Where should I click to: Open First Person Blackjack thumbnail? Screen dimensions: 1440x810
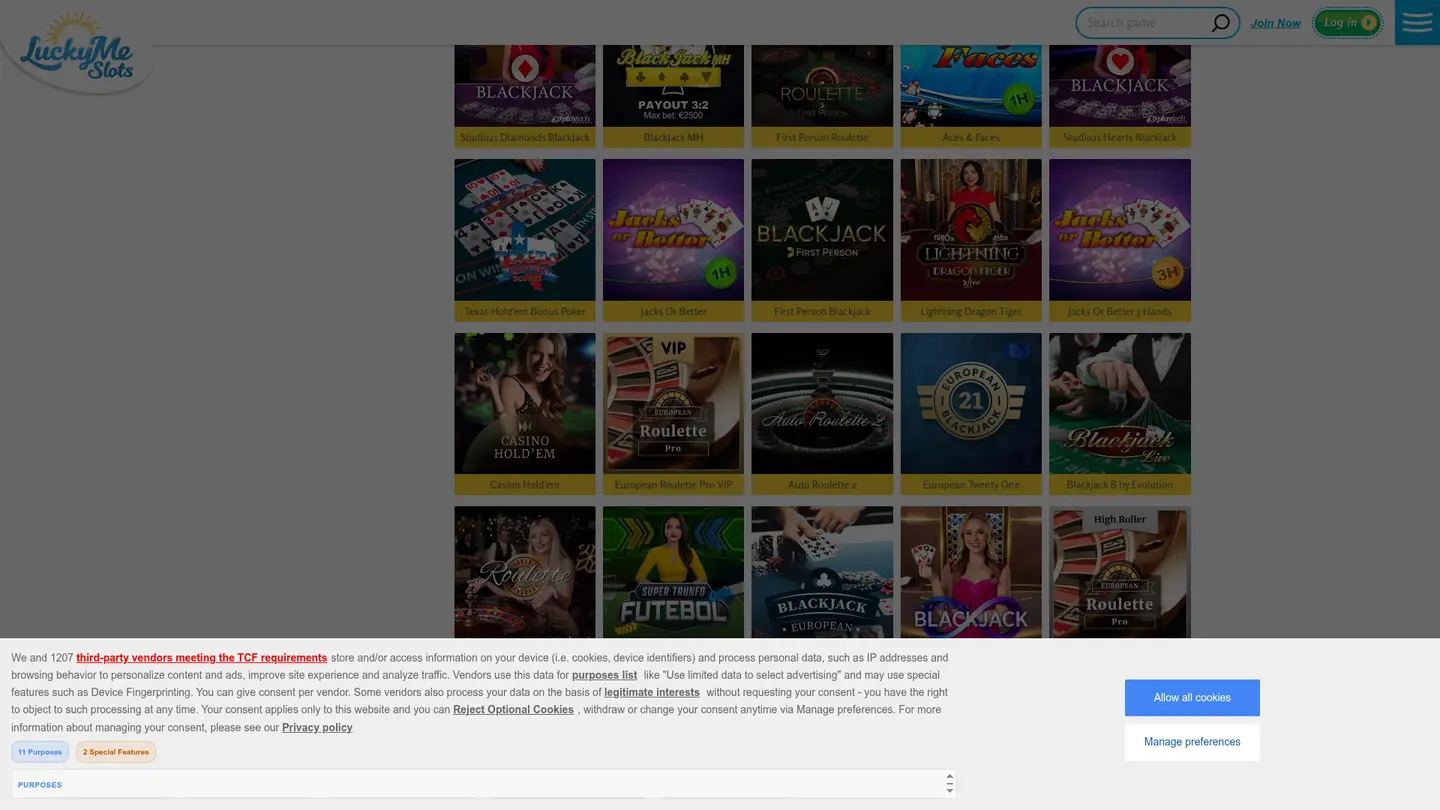(822, 230)
